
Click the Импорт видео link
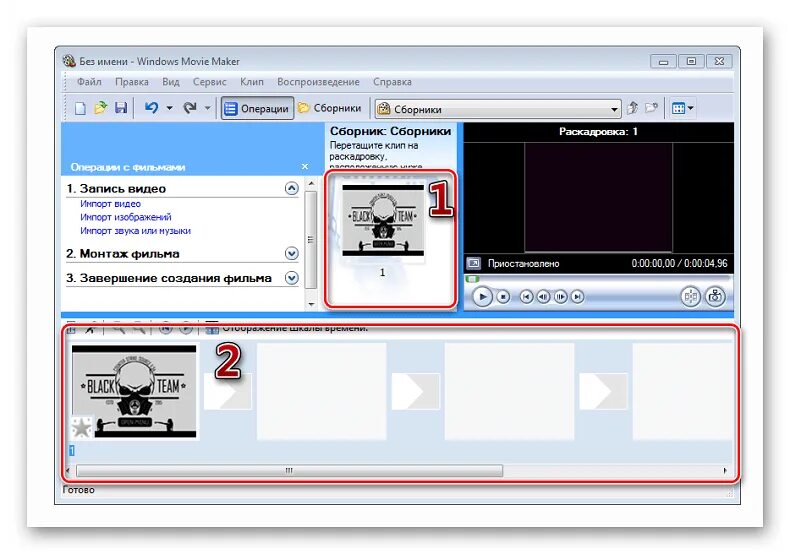pyautogui.click(x=110, y=204)
